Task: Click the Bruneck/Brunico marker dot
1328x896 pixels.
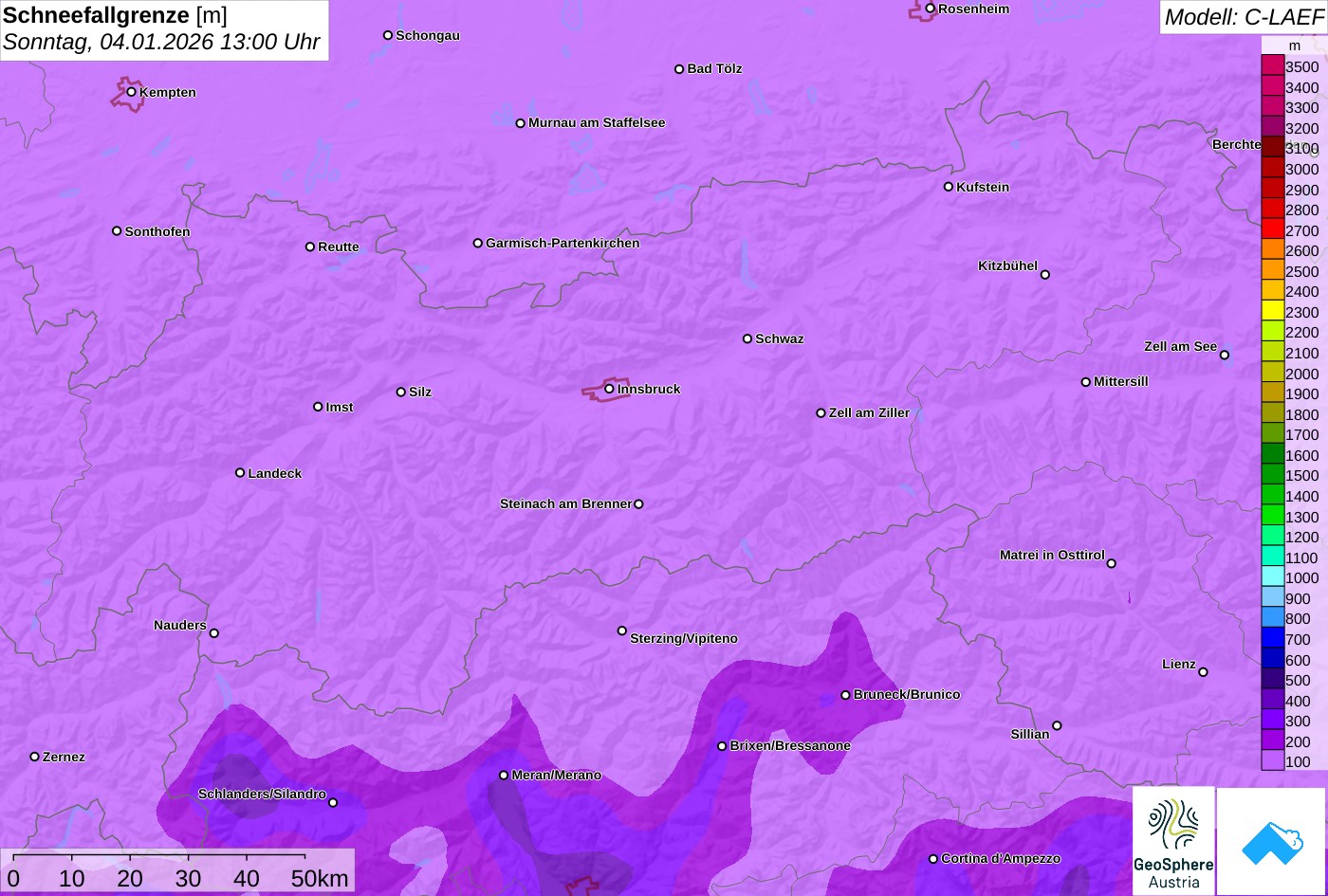Action: (x=846, y=695)
